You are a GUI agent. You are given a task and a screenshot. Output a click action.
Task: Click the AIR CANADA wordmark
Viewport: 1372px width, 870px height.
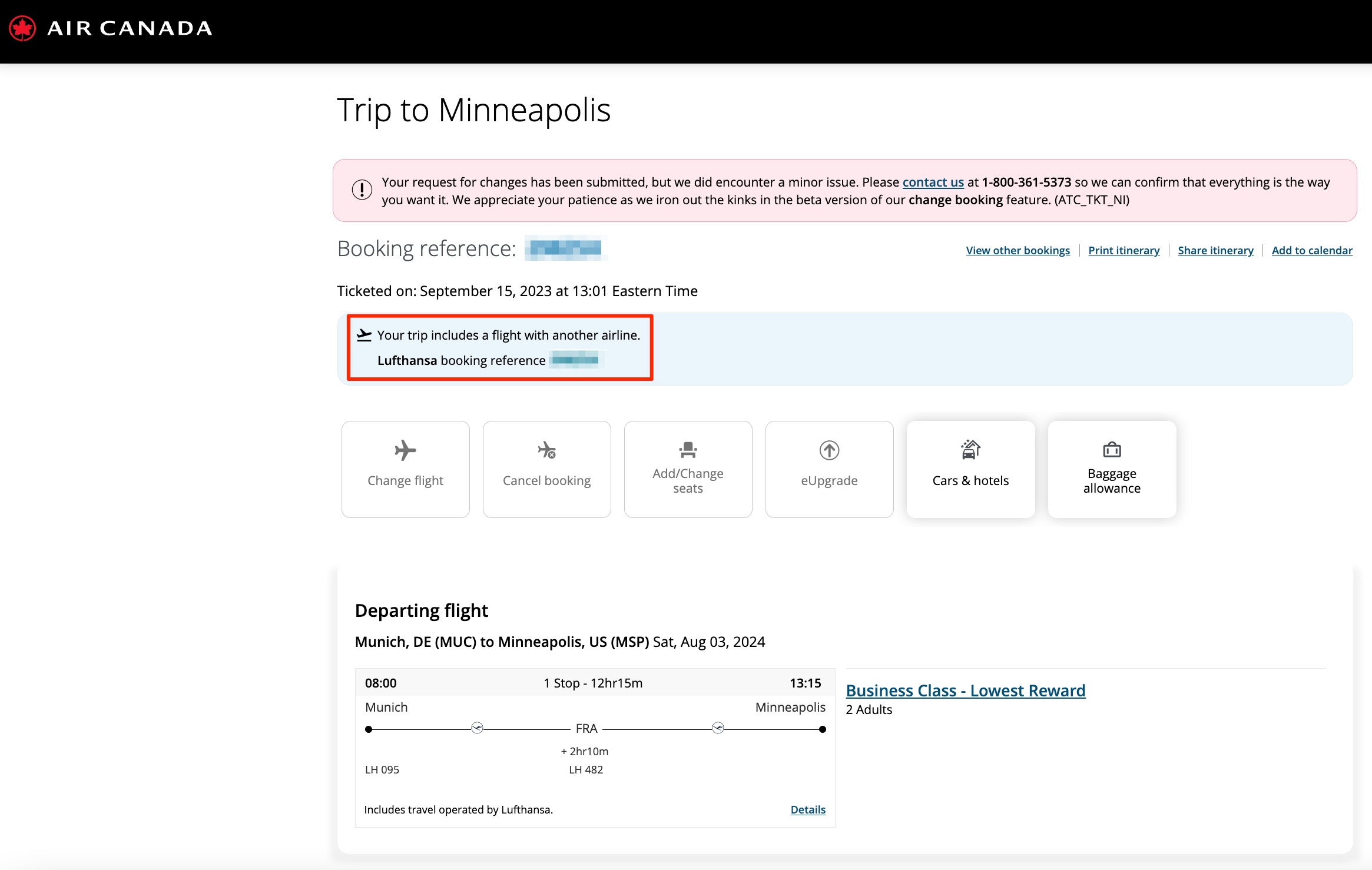coord(130,28)
